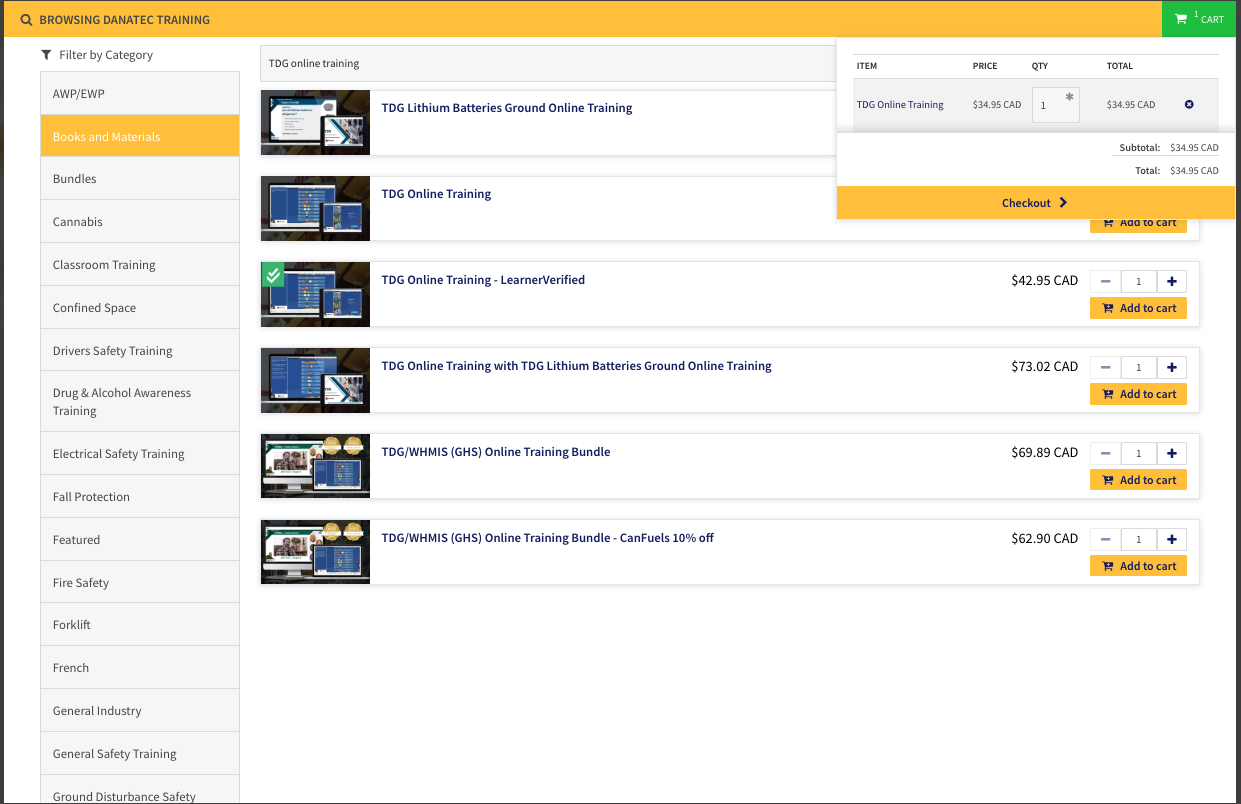Decrease quantity for $69.89 TDG/WHMIS bundle
This screenshot has width=1241, height=804.
tap(1106, 453)
